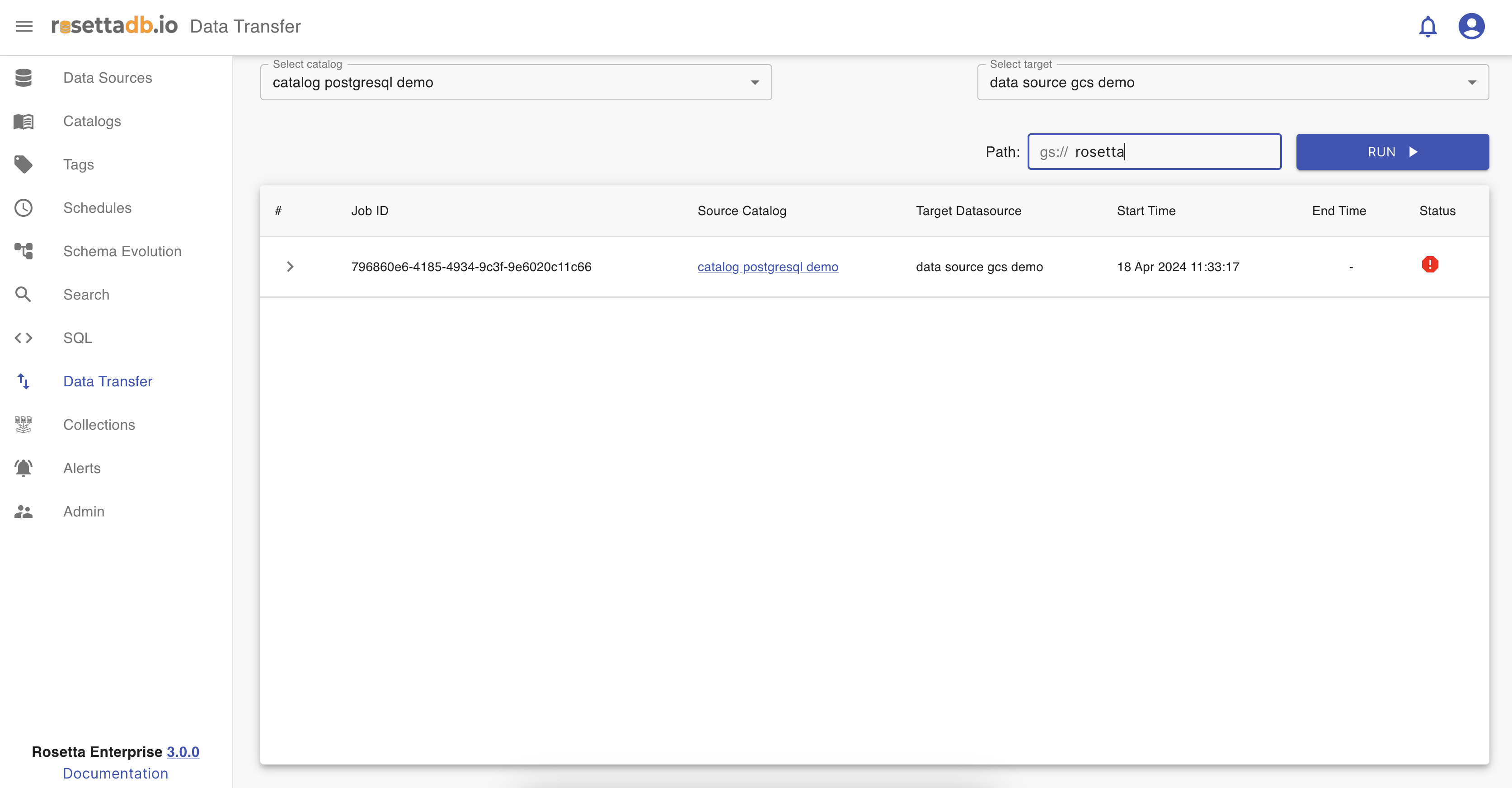Click the Tags label icon
The image size is (1512, 788).
point(23,164)
